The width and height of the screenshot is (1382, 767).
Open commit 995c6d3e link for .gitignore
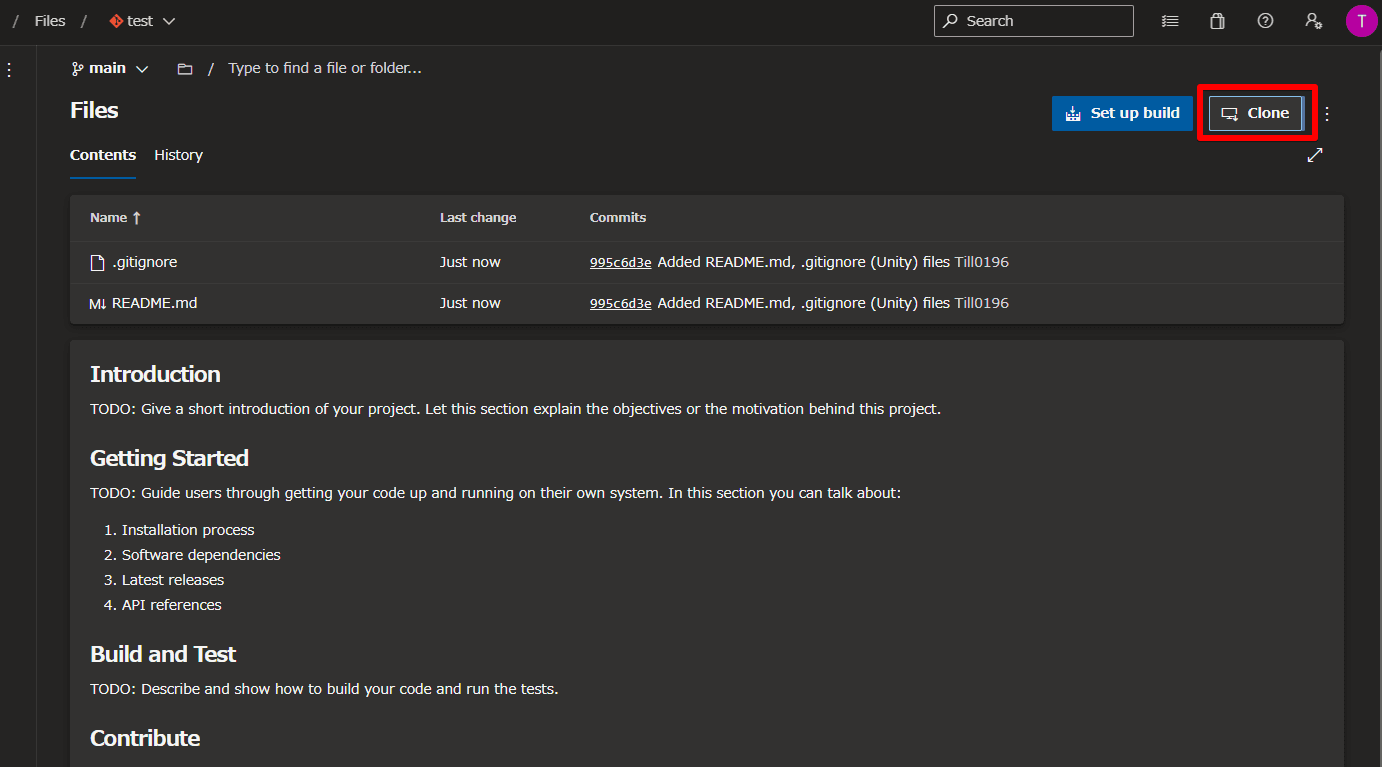[620, 263]
